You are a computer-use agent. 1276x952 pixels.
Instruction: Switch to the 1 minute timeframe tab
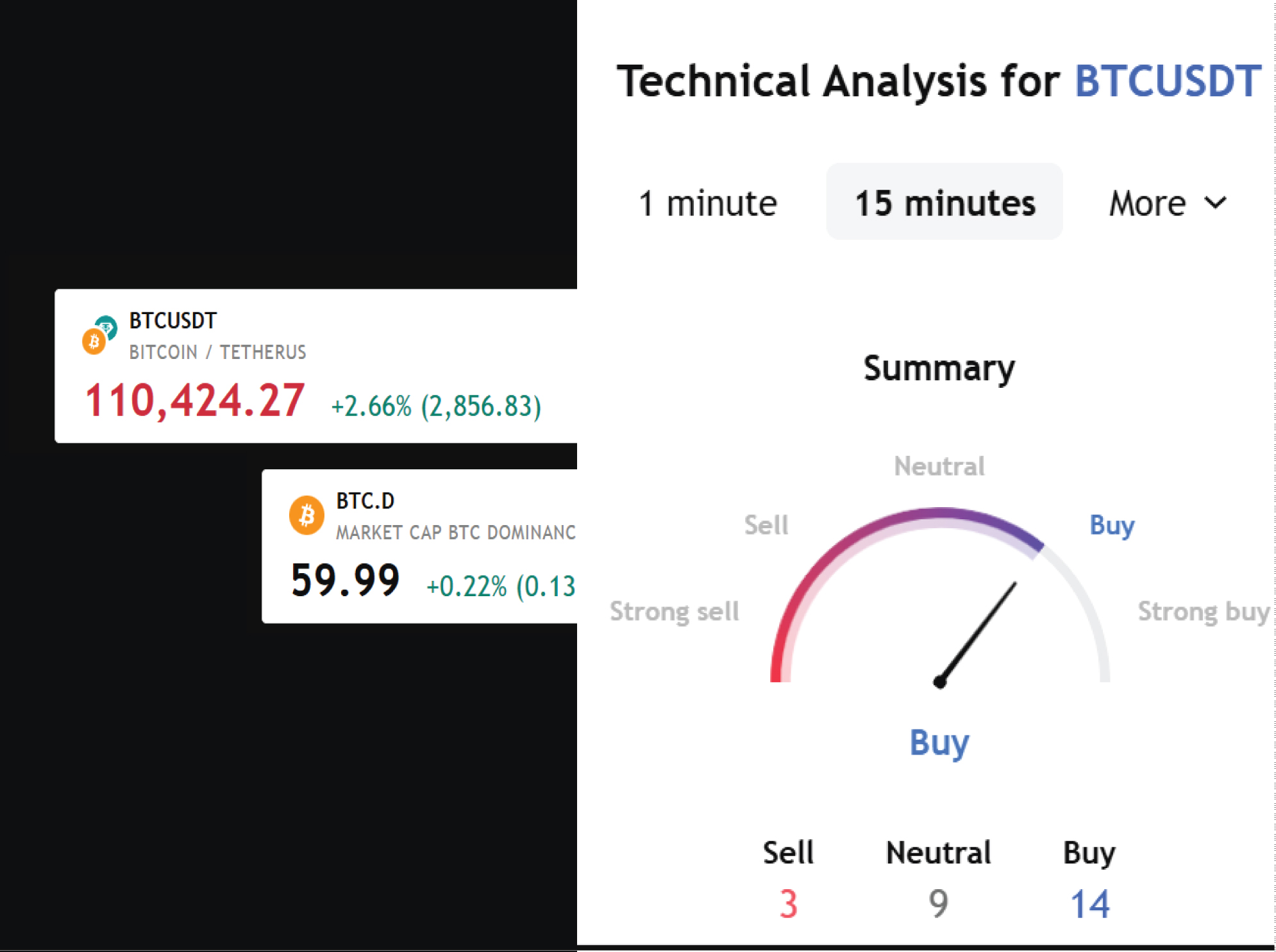[707, 203]
